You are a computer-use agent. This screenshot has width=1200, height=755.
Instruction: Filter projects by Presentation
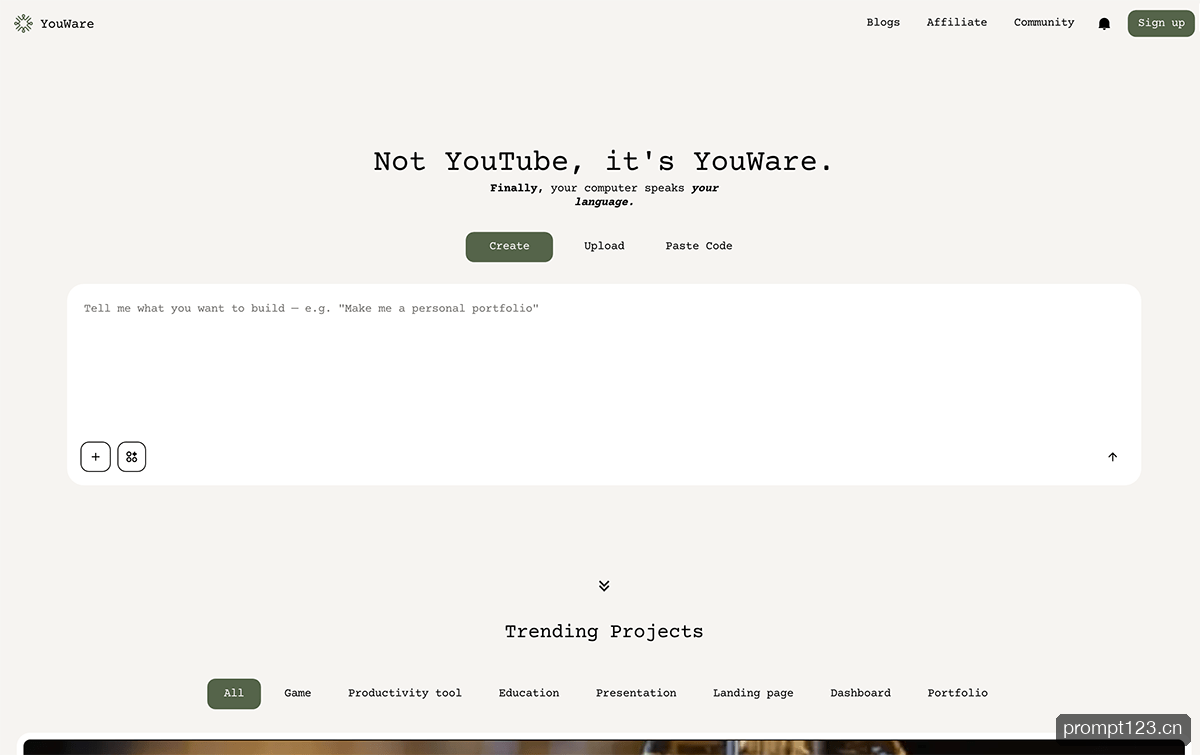tap(636, 693)
